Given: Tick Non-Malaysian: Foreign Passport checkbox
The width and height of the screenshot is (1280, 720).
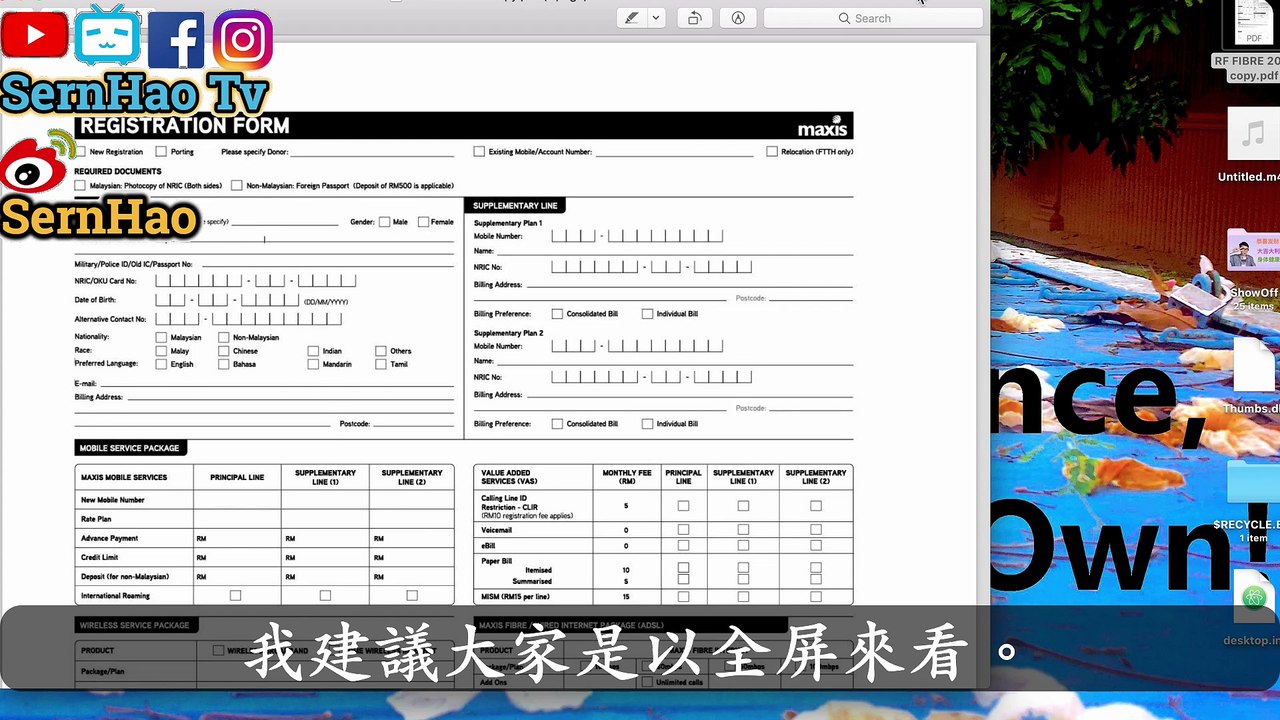Looking at the screenshot, I should click(237, 185).
